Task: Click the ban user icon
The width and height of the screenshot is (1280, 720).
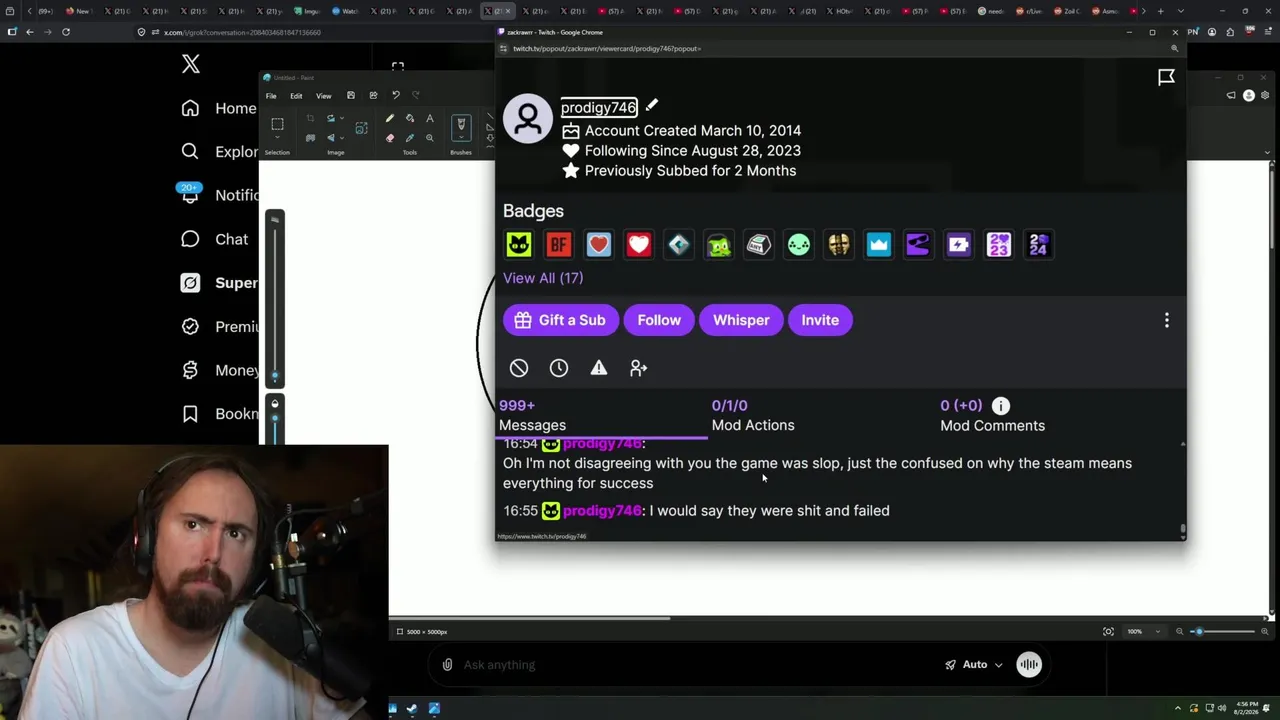Action: click(x=519, y=368)
